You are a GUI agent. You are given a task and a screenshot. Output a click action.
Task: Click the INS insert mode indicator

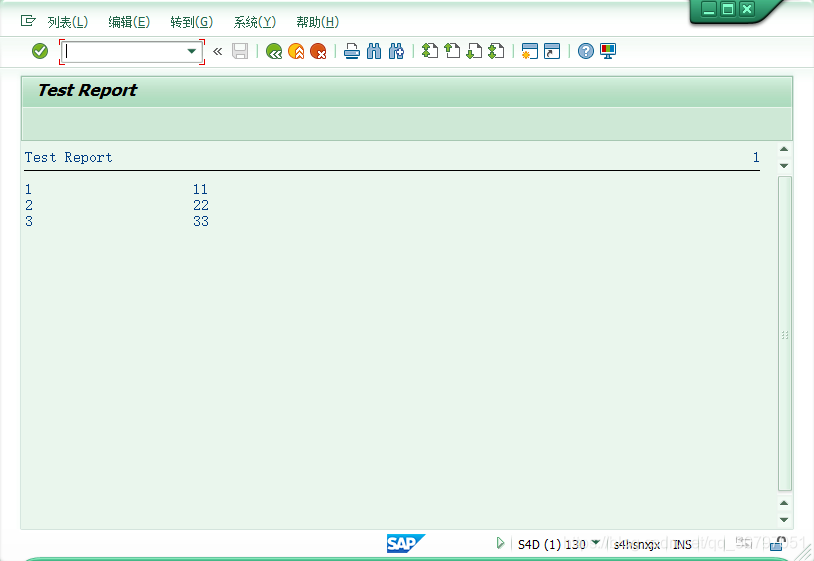[682, 544]
